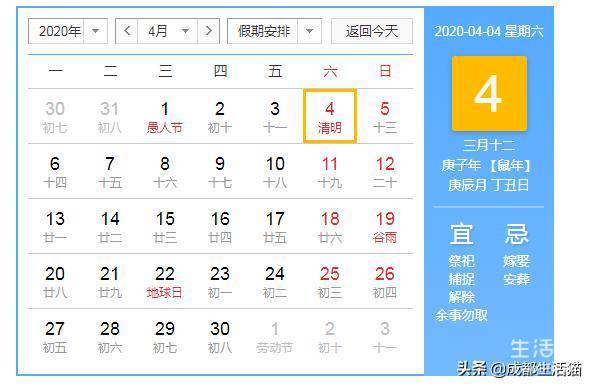Select April 3 十一
The image size is (593, 388).
point(275,116)
